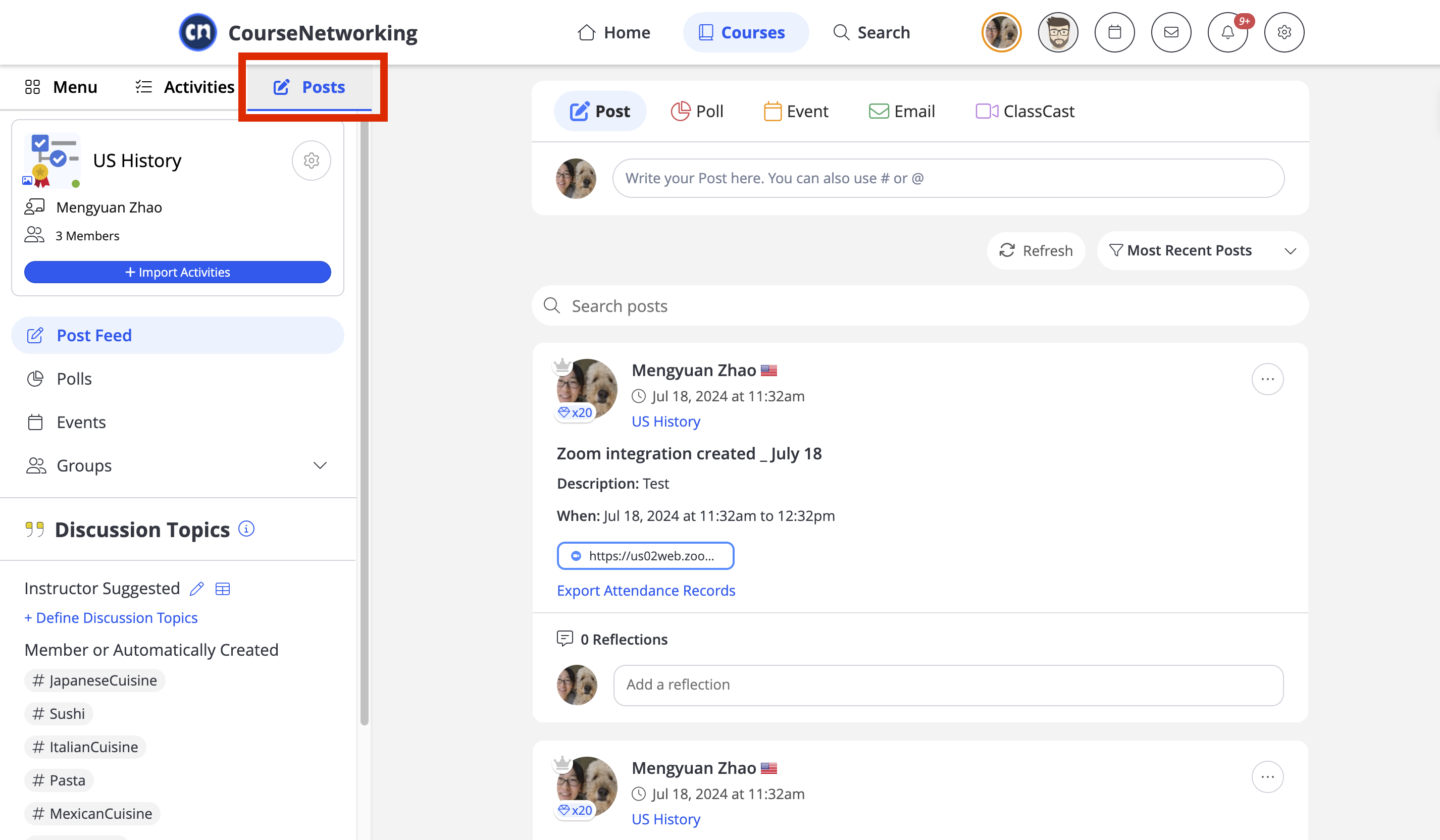The height and width of the screenshot is (840, 1440).
Task: Open US History course settings gear
Action: pyautogui.click(x=312, y=161)
